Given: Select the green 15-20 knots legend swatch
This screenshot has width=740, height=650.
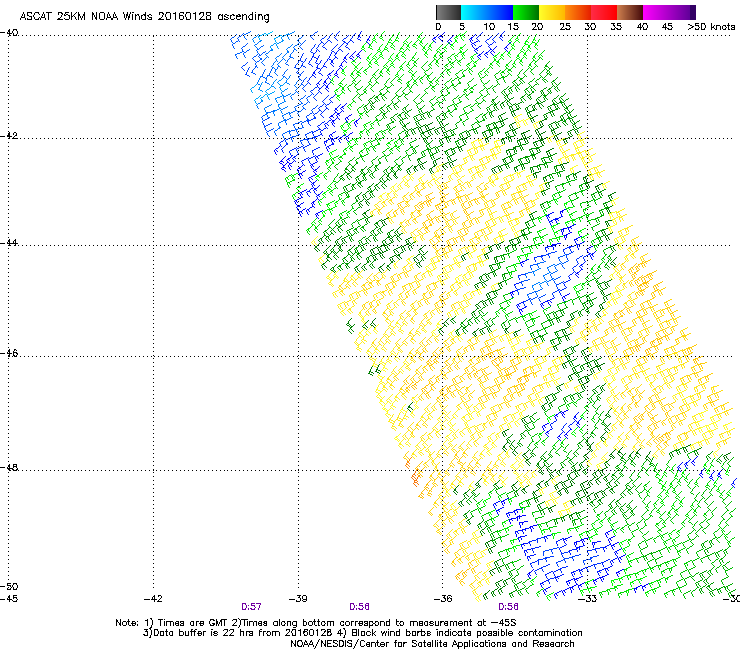Looking at the screenshot, I should (526, 12).
